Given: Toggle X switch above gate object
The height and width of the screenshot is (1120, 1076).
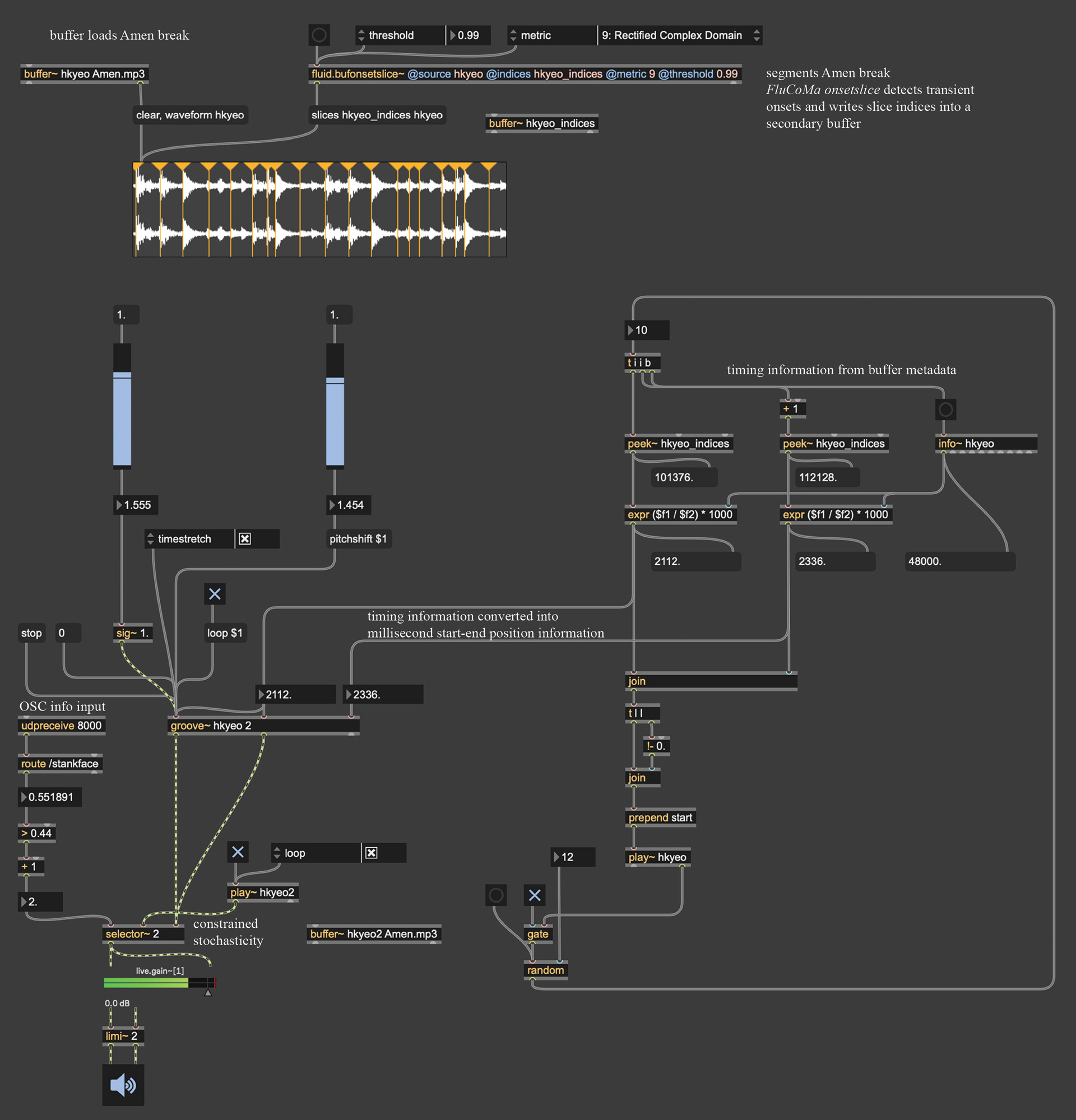Looking at the screenshot, I should 534,895.
